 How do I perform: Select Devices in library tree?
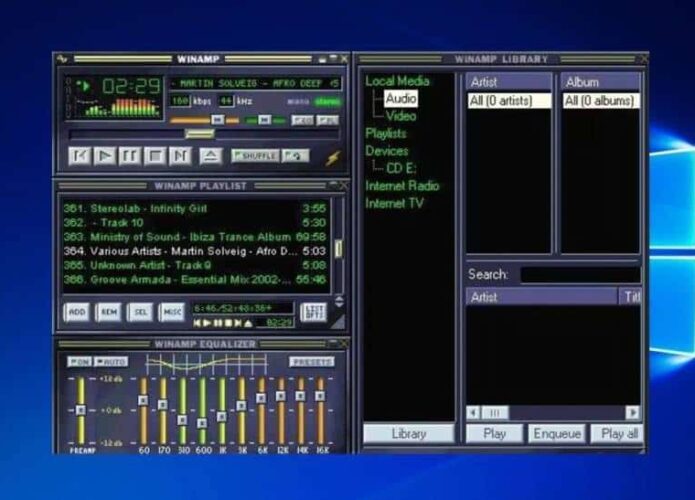point(387,151)
